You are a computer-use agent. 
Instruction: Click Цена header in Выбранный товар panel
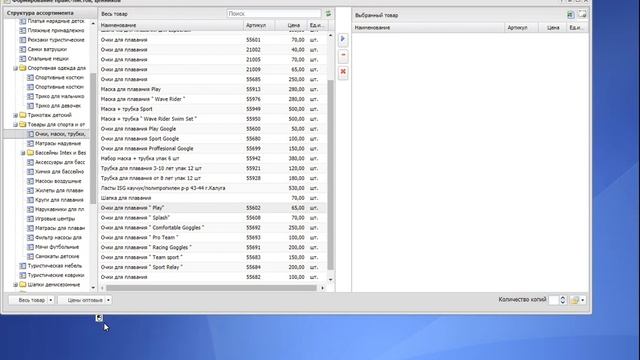tap(553, 28)
